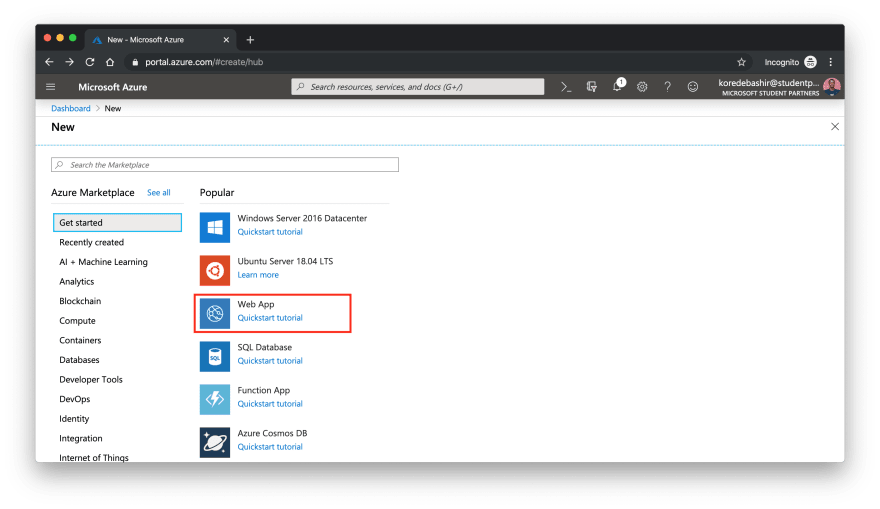Close the New - Microsoft Azure tab
This screenshot has width=880, height=509.
coord(226,40)
